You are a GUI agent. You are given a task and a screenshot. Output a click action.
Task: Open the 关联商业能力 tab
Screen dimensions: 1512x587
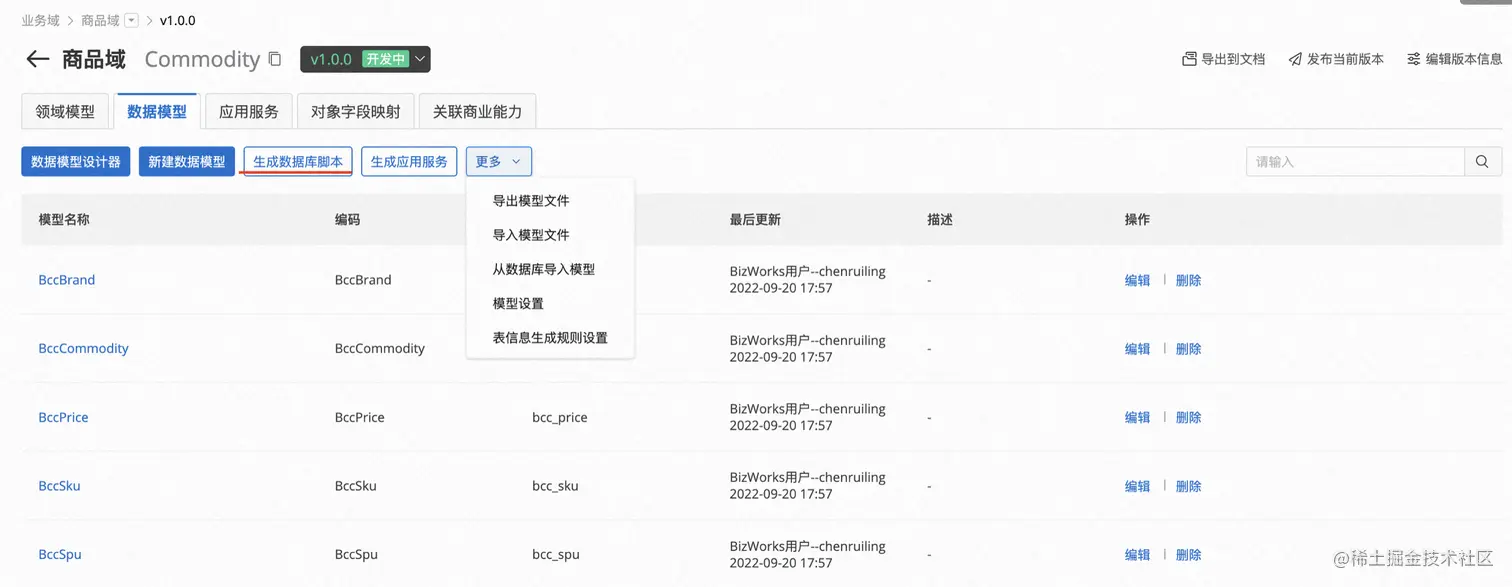(477, 111)
